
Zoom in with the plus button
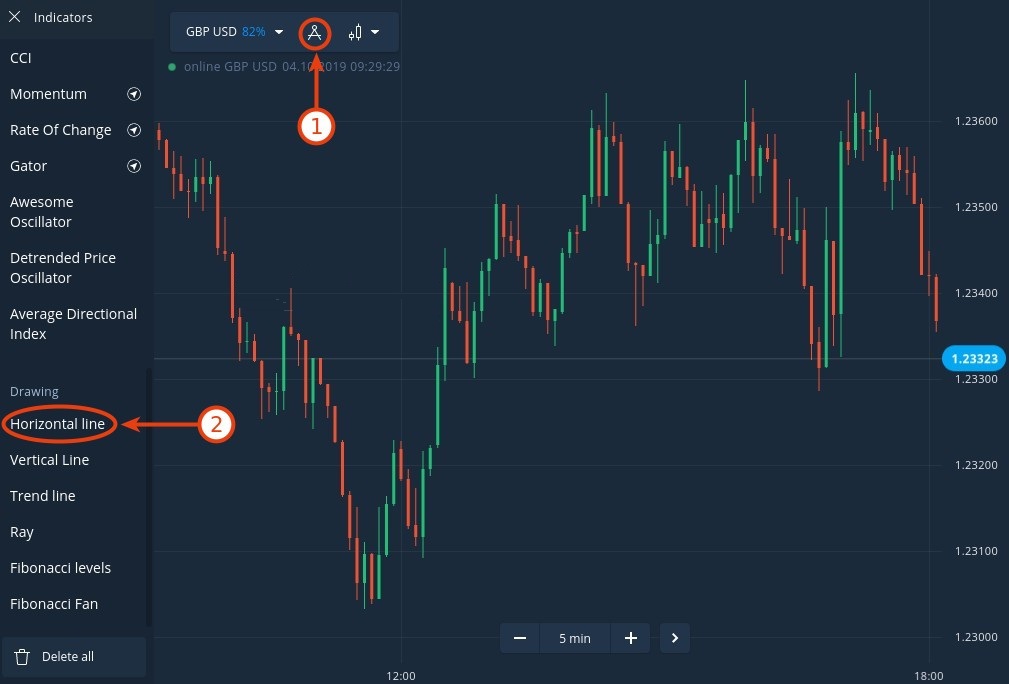[631, 638]
